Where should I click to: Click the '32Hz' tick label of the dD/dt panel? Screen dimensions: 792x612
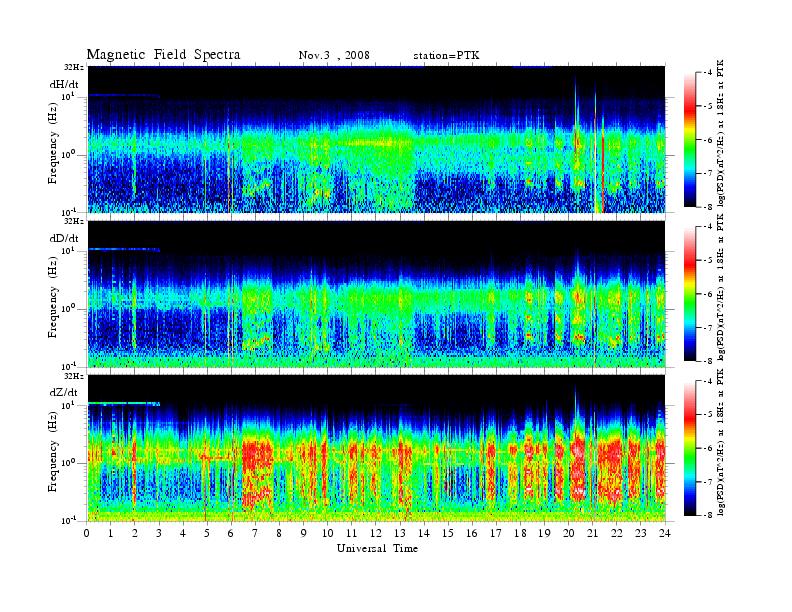pos(74,221)
